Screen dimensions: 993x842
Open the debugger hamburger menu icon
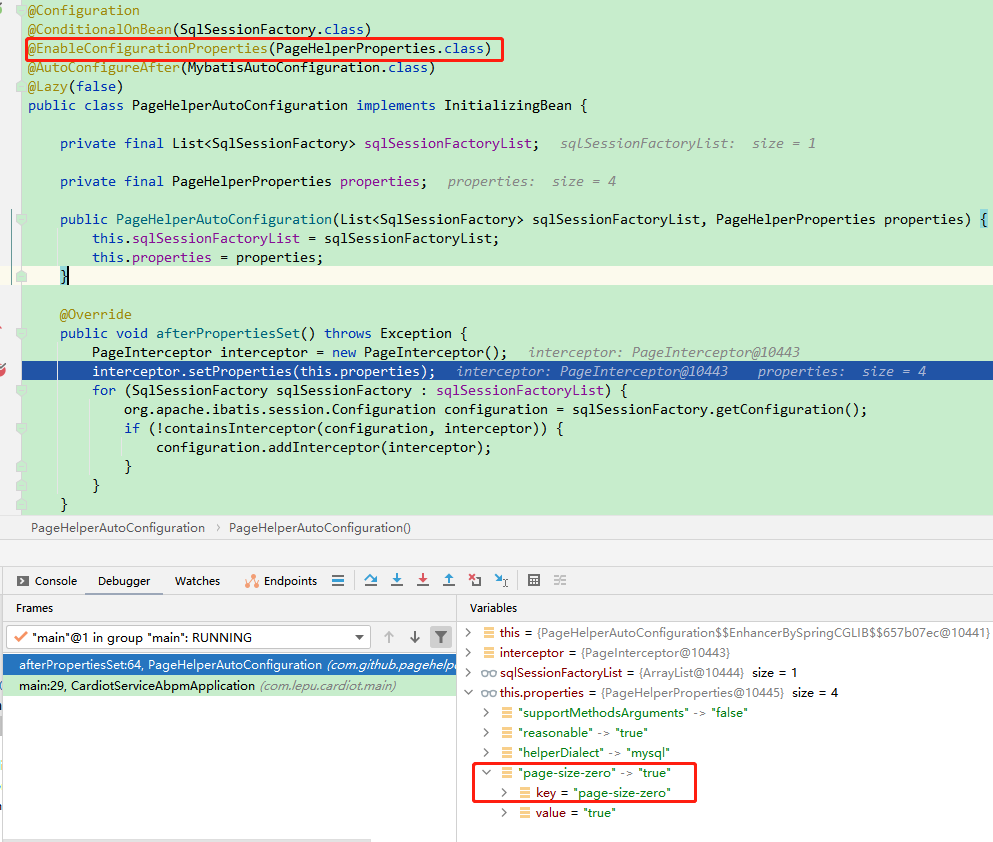pyautogui.click(x=338, y=580)
